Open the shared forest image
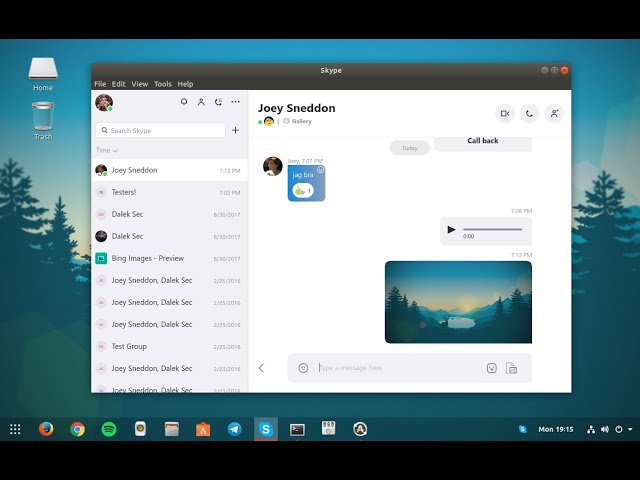This screenshot has height=480, width=640. pyautogui.click(x=458, y=302)
